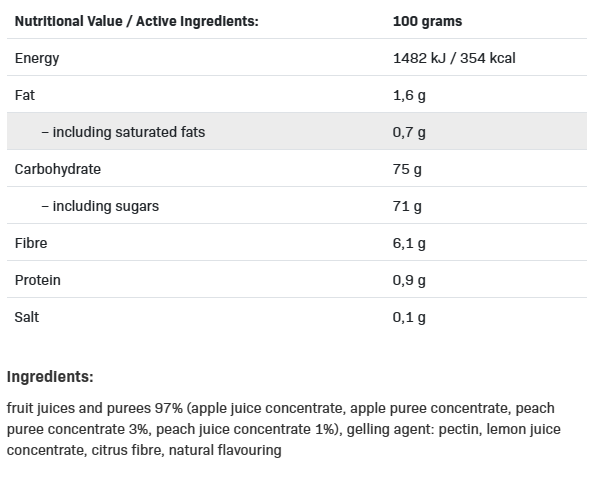Select the Energy row label
Image resolution: width=600 pixels, height=478 pixels.
(37, 58)
